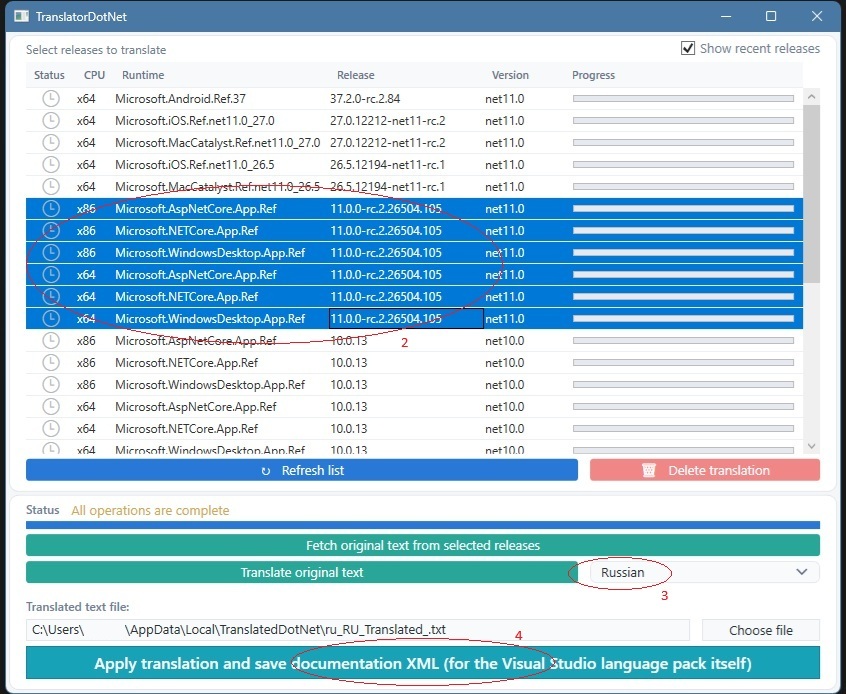
Task: Click the Refresh list button
Action: 302,470
